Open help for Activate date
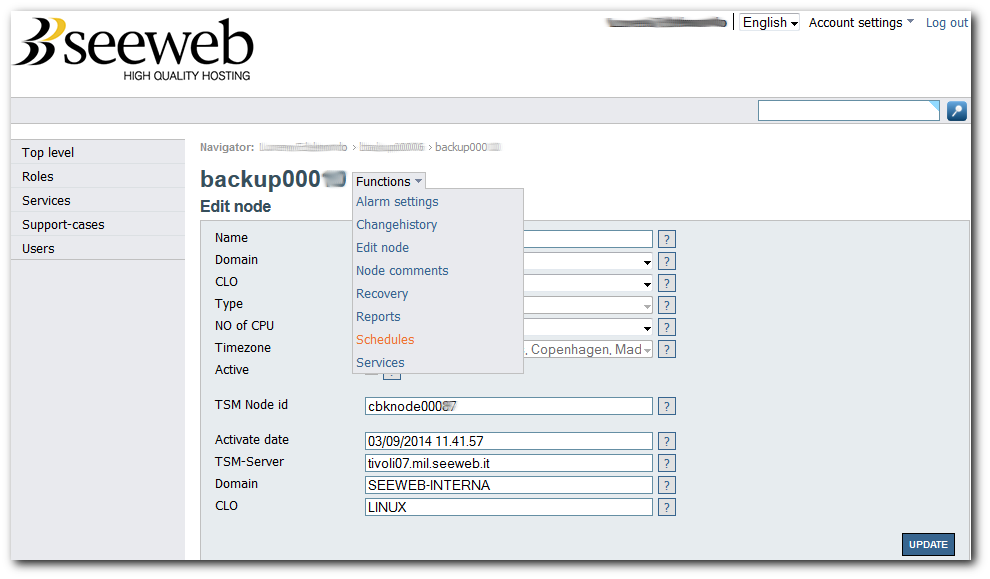990x579 pixels. [x=667, y=441]
